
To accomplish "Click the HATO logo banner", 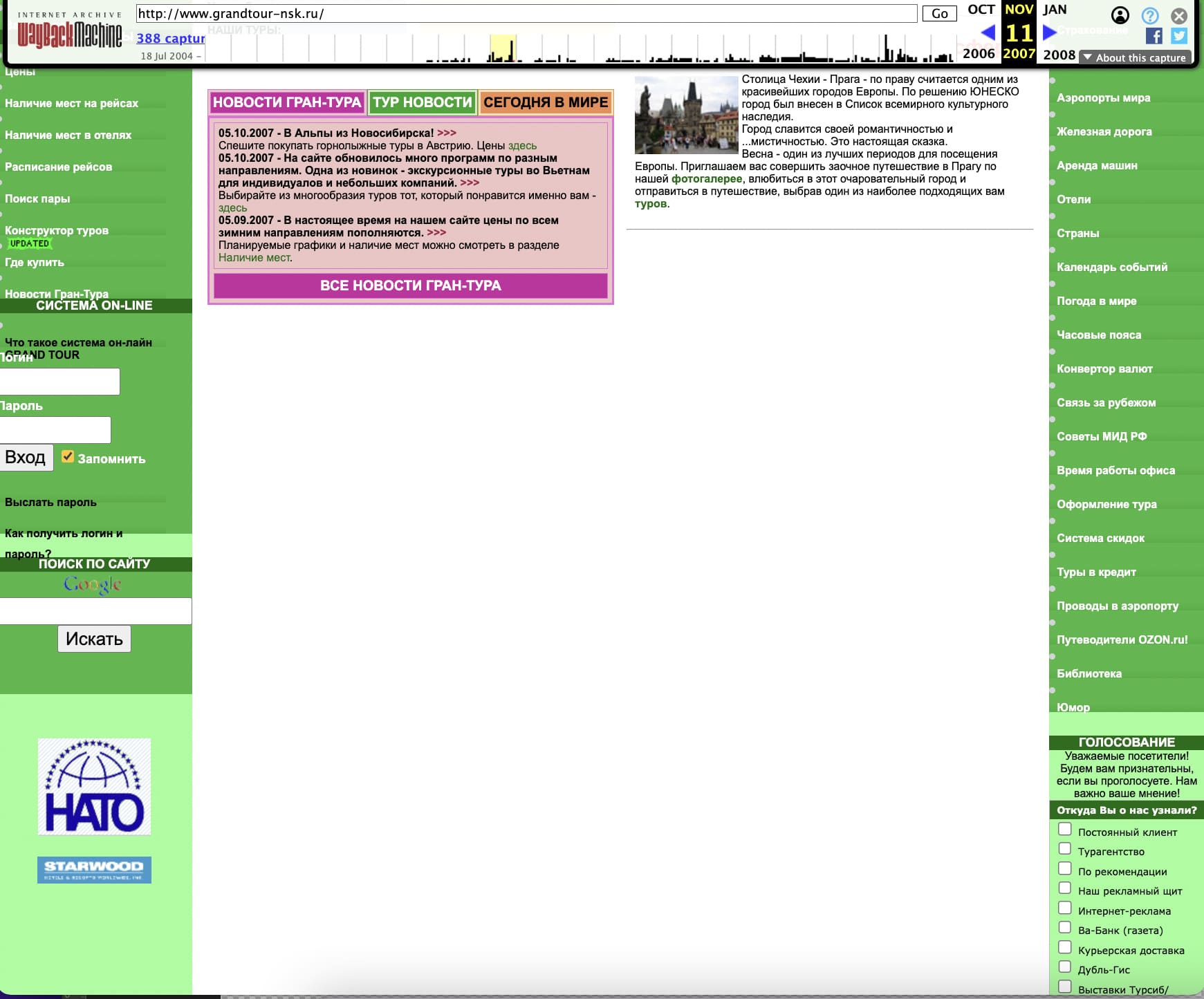I will (94, 787).
